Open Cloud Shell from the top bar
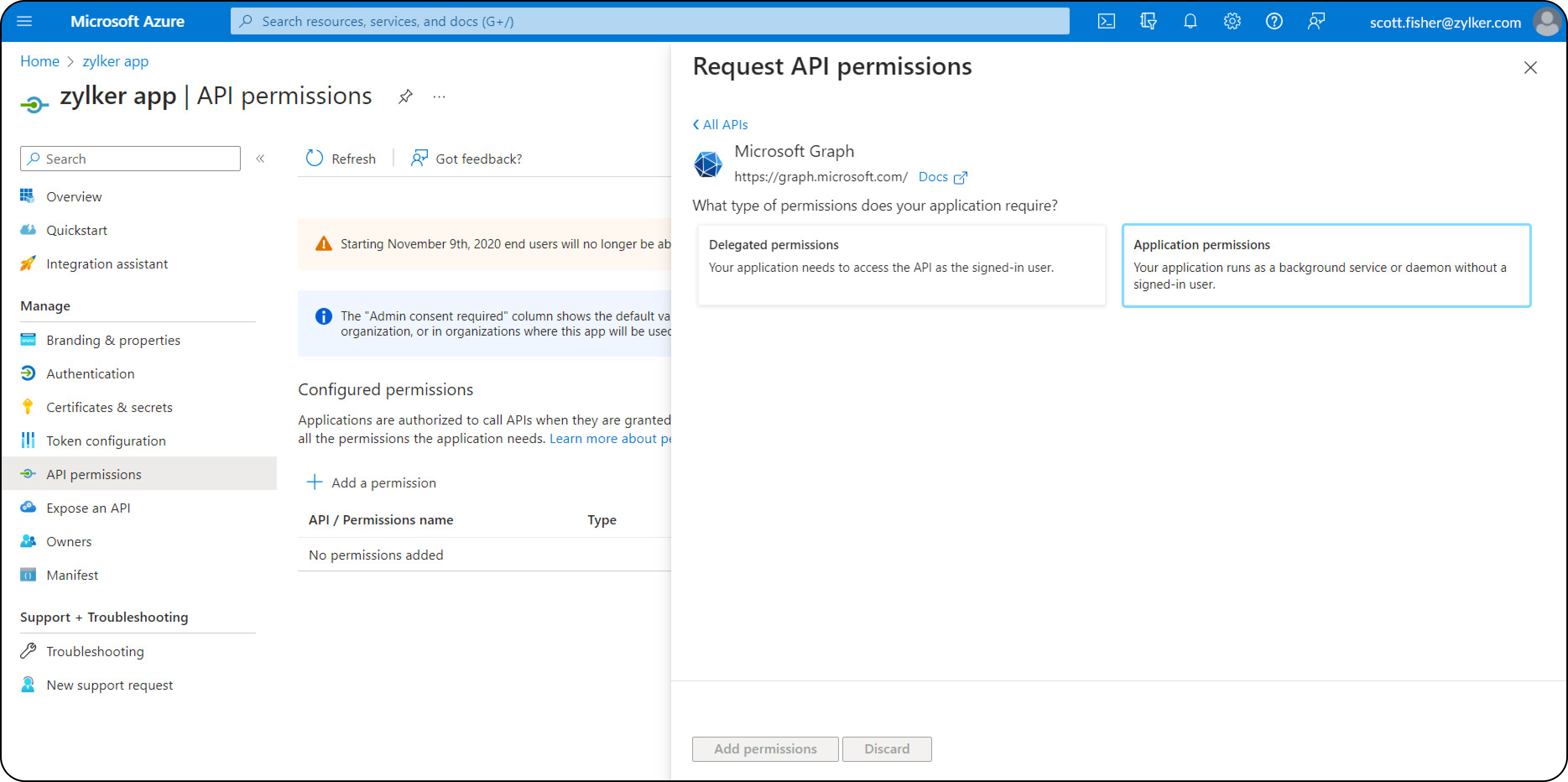The image size is (1568, 782). tap(1106, 22)
